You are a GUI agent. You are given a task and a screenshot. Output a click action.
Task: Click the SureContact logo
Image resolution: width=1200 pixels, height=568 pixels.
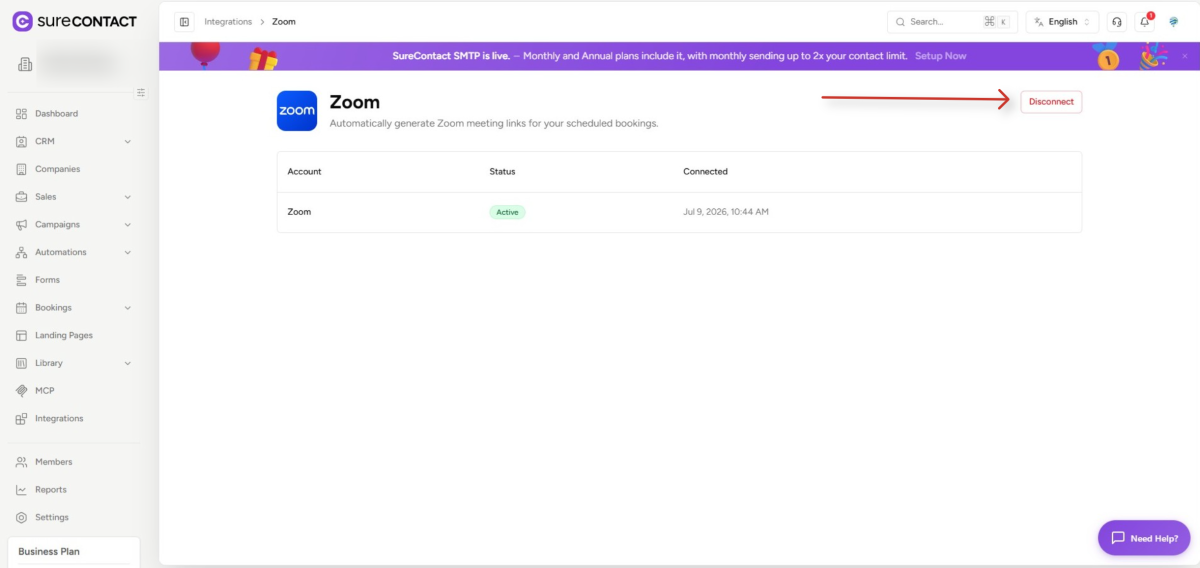tap(74, 21)
